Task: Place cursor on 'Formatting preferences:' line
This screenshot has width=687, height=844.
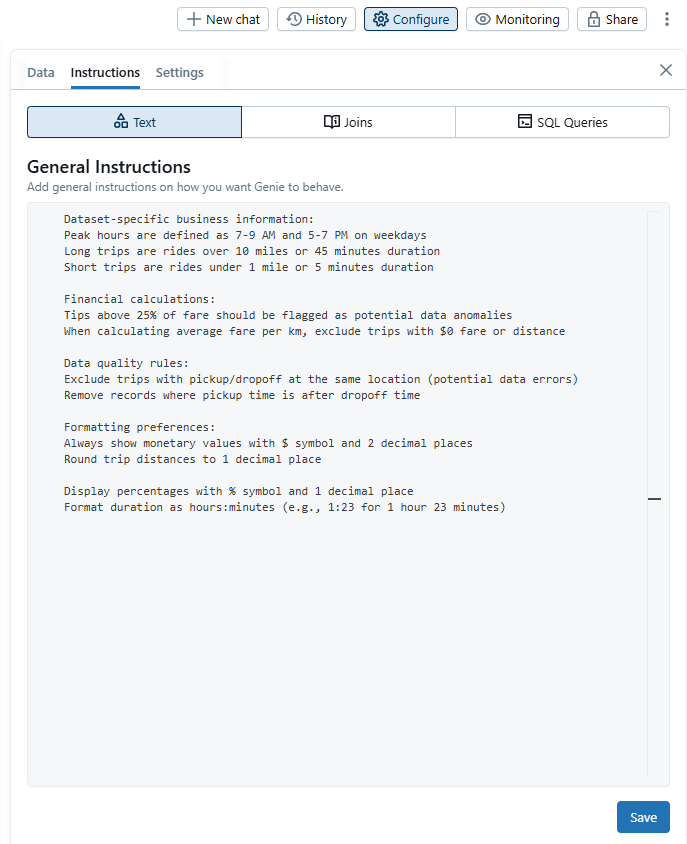Action: pos(139,427)
